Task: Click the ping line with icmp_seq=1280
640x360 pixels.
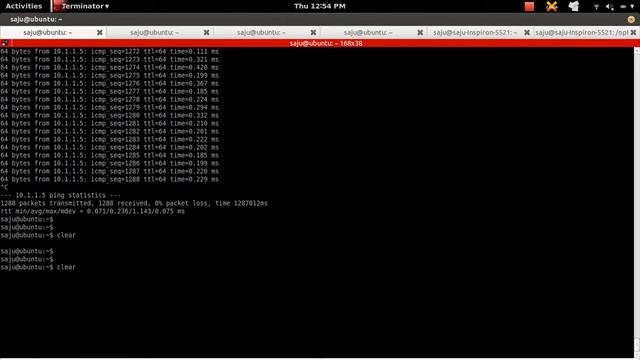Action: tap(109, 116)
